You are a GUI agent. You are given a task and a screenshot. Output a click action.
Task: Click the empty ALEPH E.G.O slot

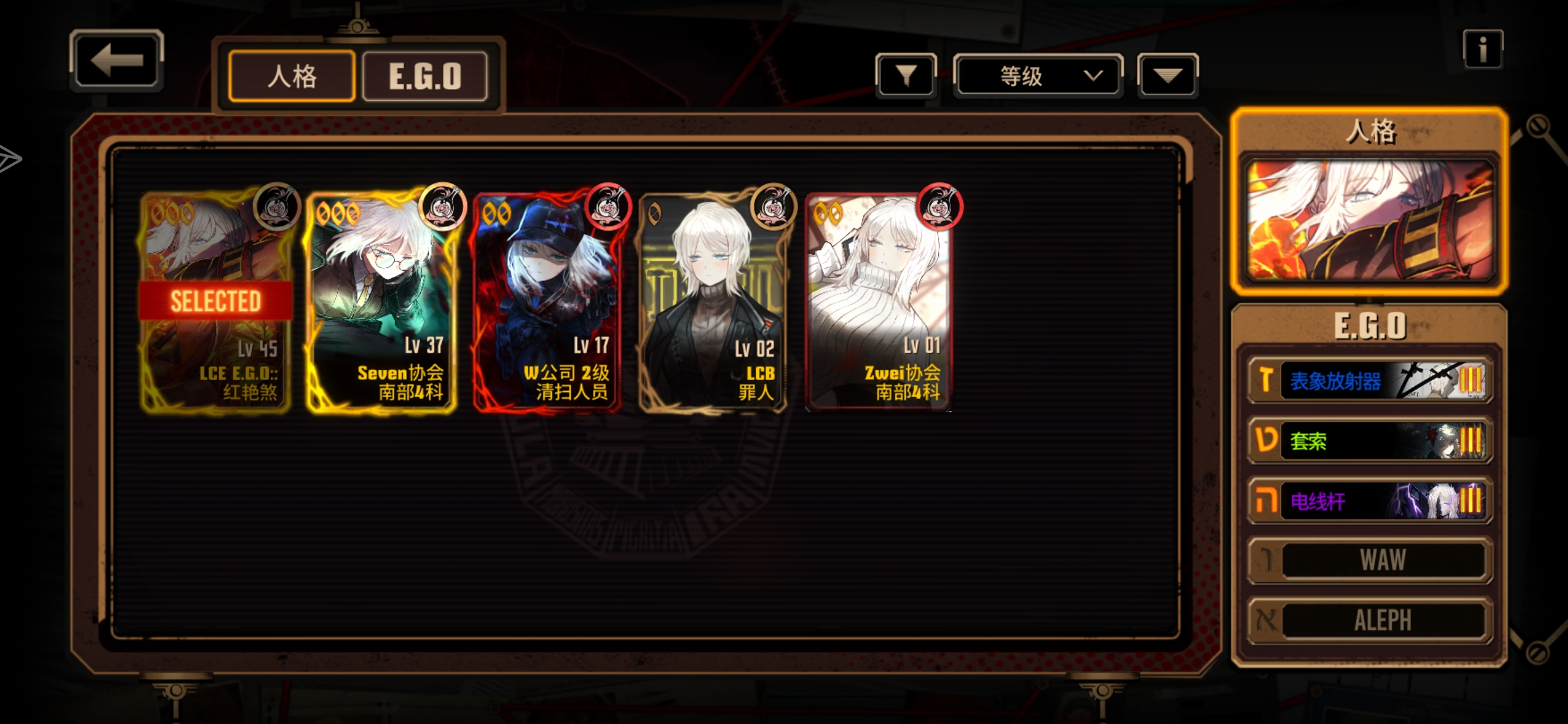(1370, 621)
